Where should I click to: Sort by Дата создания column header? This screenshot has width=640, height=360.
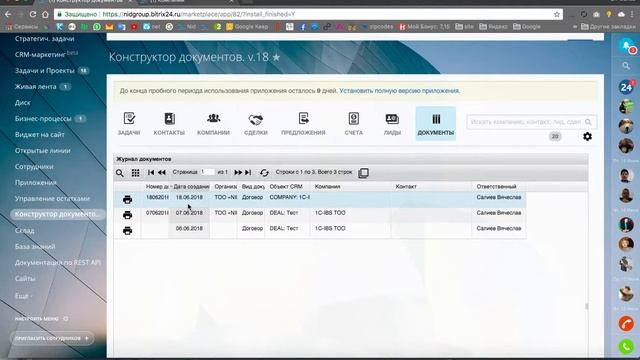click(190, 187)
